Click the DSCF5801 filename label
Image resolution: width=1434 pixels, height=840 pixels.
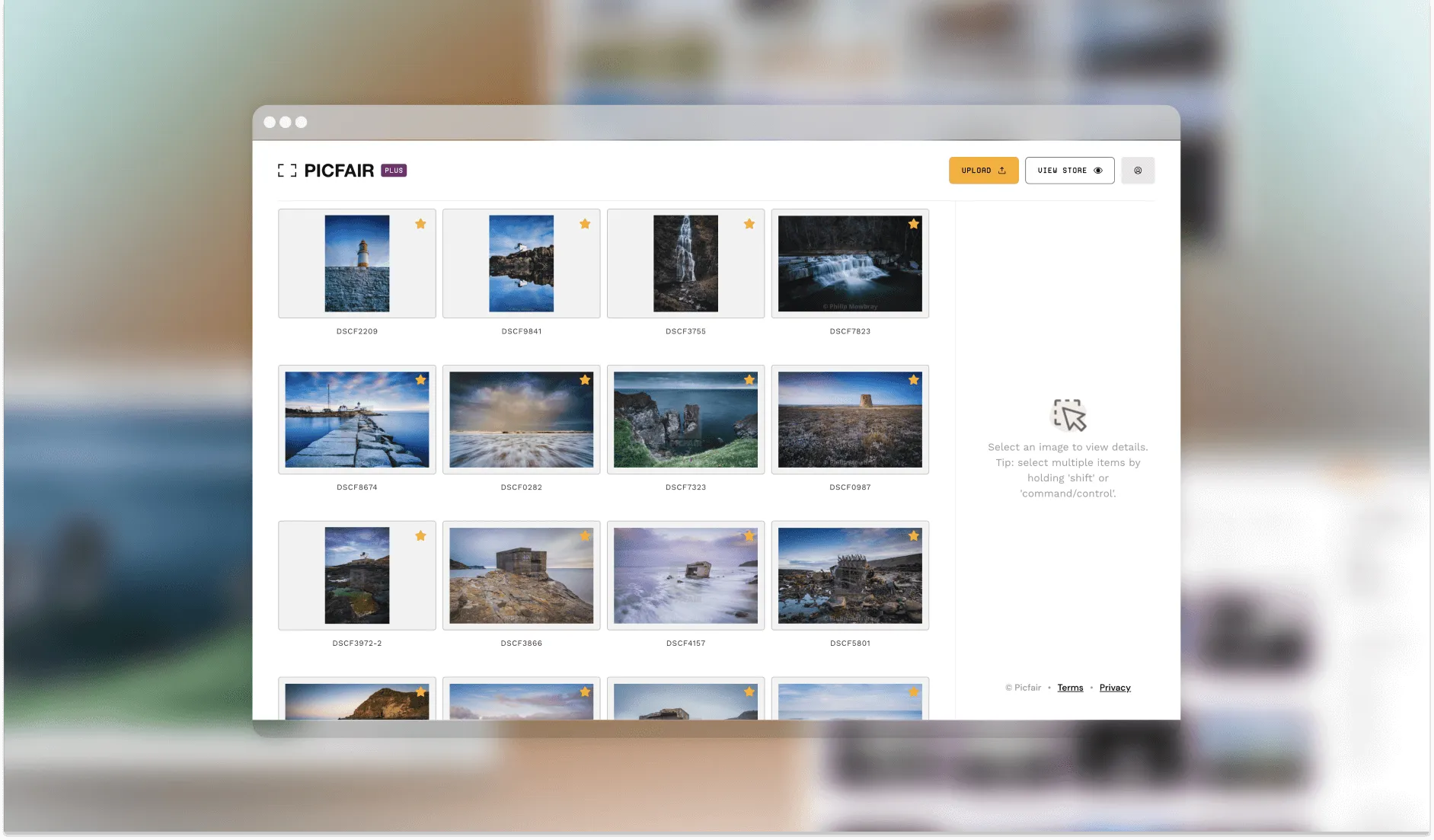point(850,644)
